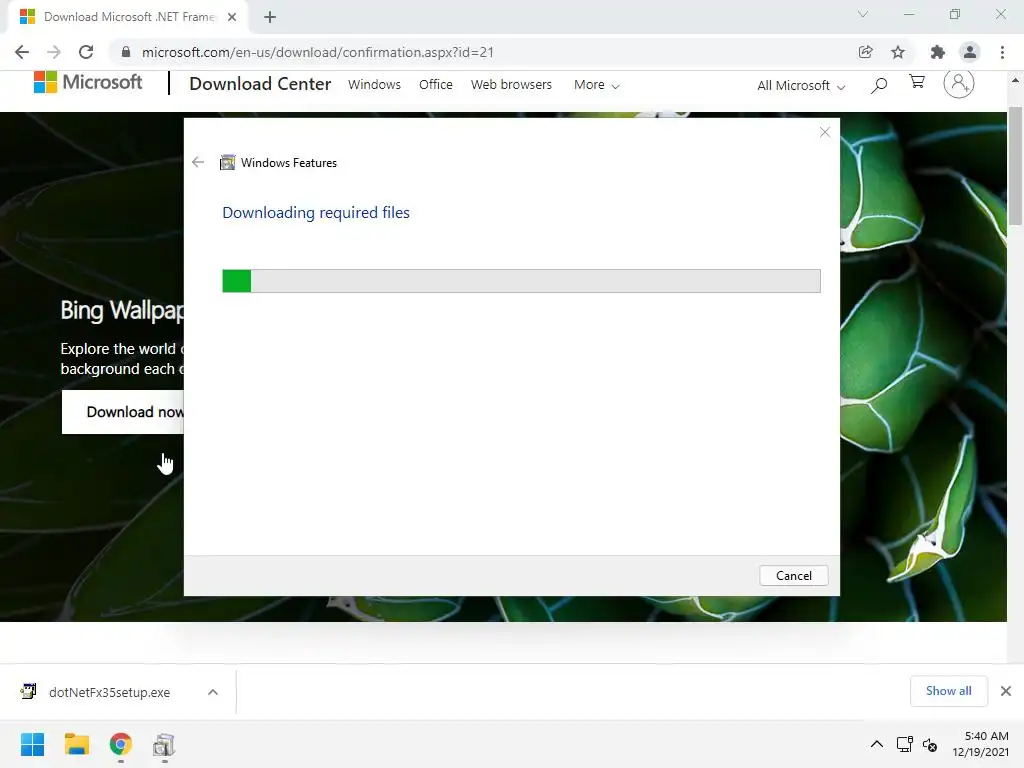
Task: Close the Windows Features dialog with X
Action: point(825,133)
